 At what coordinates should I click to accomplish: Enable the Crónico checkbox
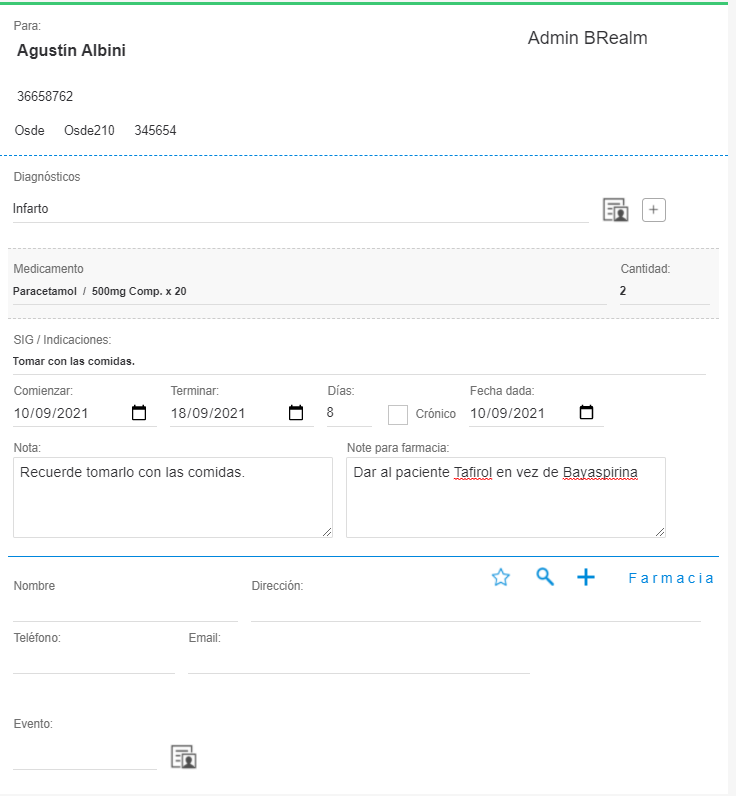tap(398, 414)
